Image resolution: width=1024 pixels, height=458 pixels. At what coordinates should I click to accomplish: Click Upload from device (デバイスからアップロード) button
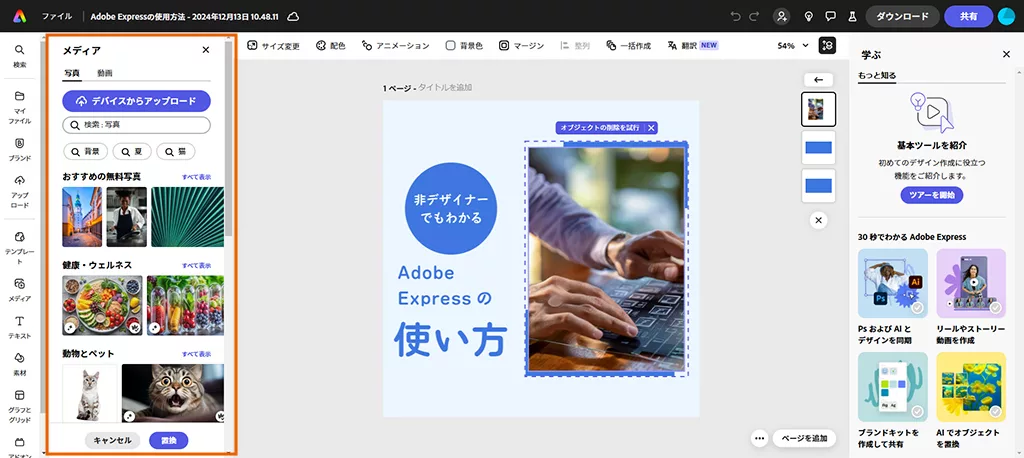pos(136,101)
